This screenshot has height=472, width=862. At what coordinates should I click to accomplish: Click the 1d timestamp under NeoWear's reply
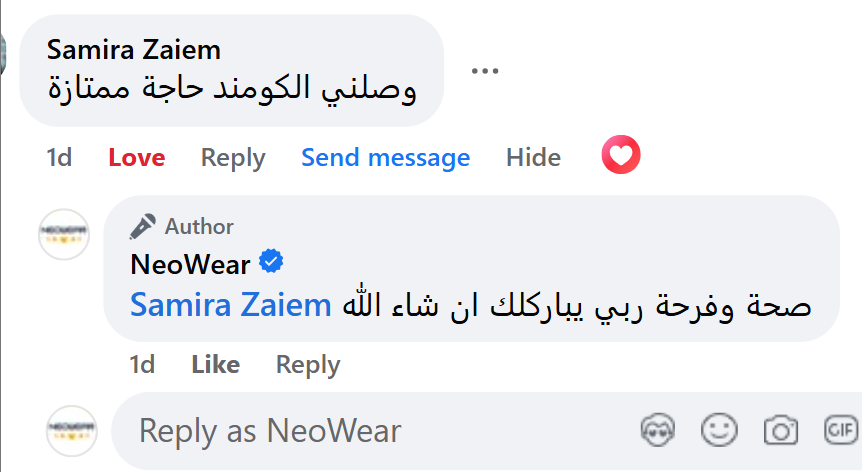(x=142, y=365)
